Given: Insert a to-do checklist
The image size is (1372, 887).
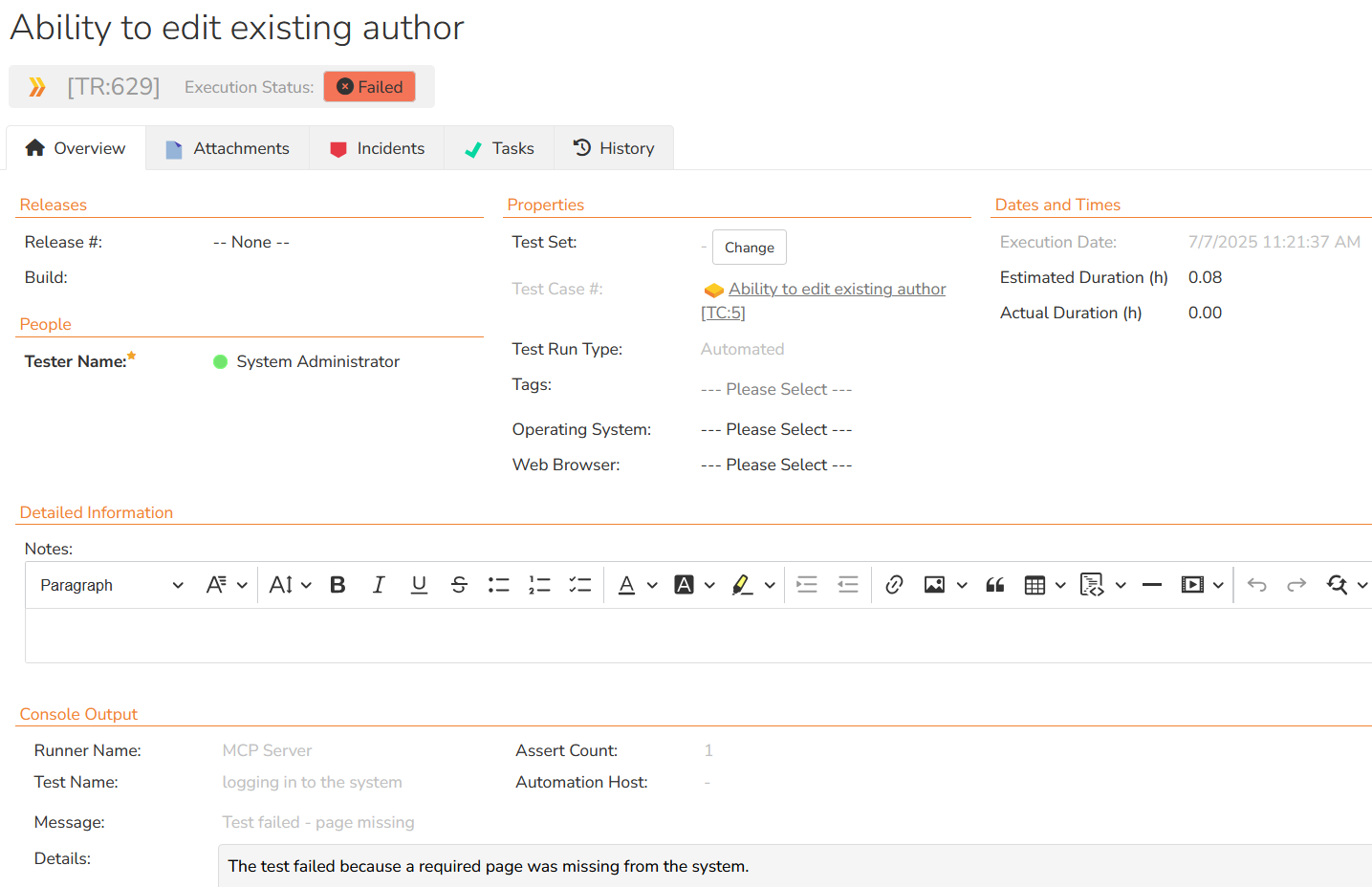Looking at the screenshot, I should click(580, 585).
